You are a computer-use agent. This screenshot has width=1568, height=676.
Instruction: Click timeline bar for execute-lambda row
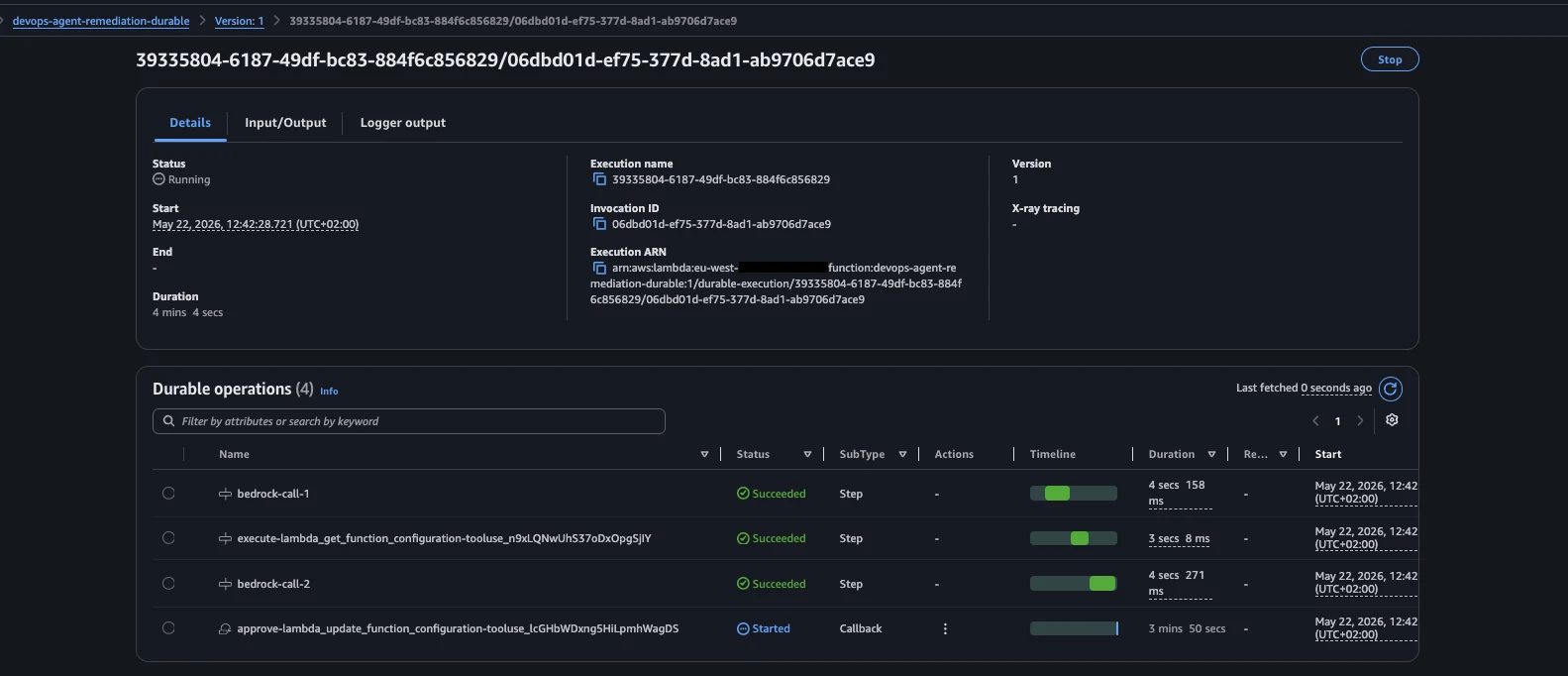click(1074, 538)
